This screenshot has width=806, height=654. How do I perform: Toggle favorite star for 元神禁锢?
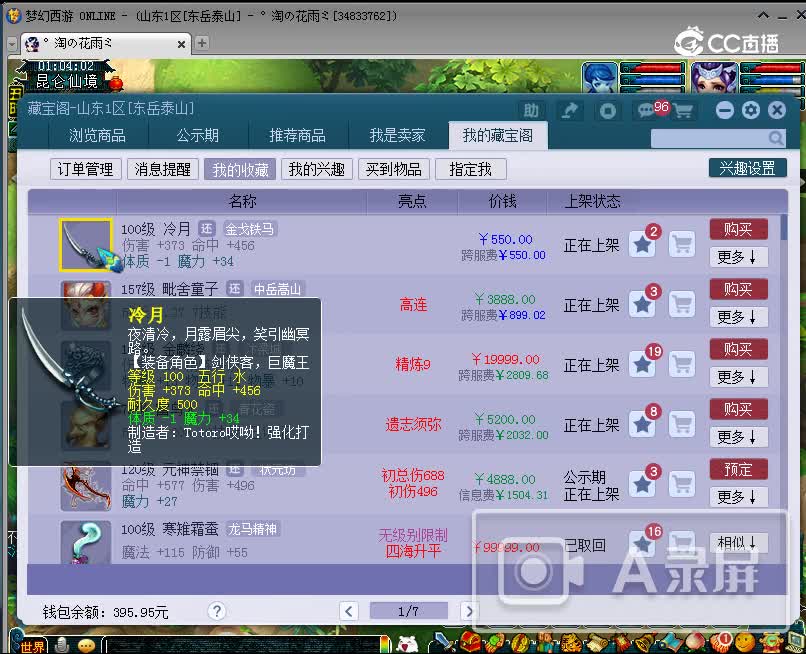point(642,484)
